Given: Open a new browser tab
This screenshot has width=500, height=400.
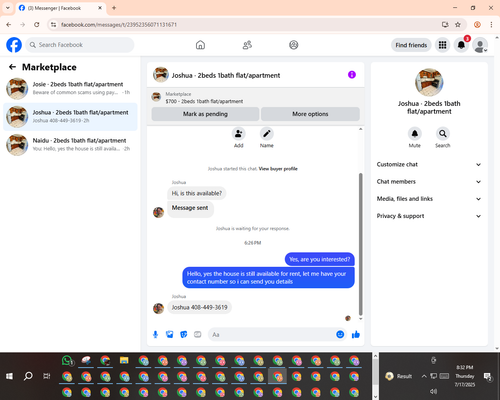Looking at the screenshot, I should tap(114, 8).
